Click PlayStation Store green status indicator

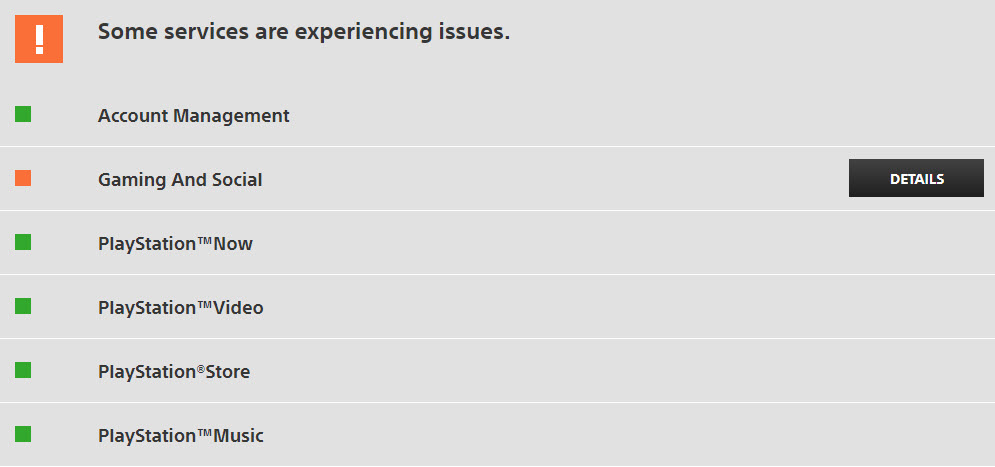[23, 371]
